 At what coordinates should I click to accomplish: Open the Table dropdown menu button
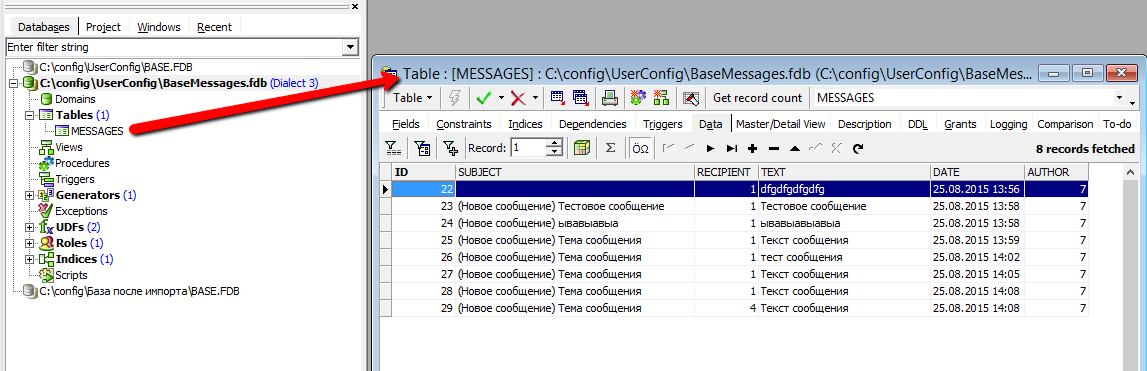click(x=413, y=97)
